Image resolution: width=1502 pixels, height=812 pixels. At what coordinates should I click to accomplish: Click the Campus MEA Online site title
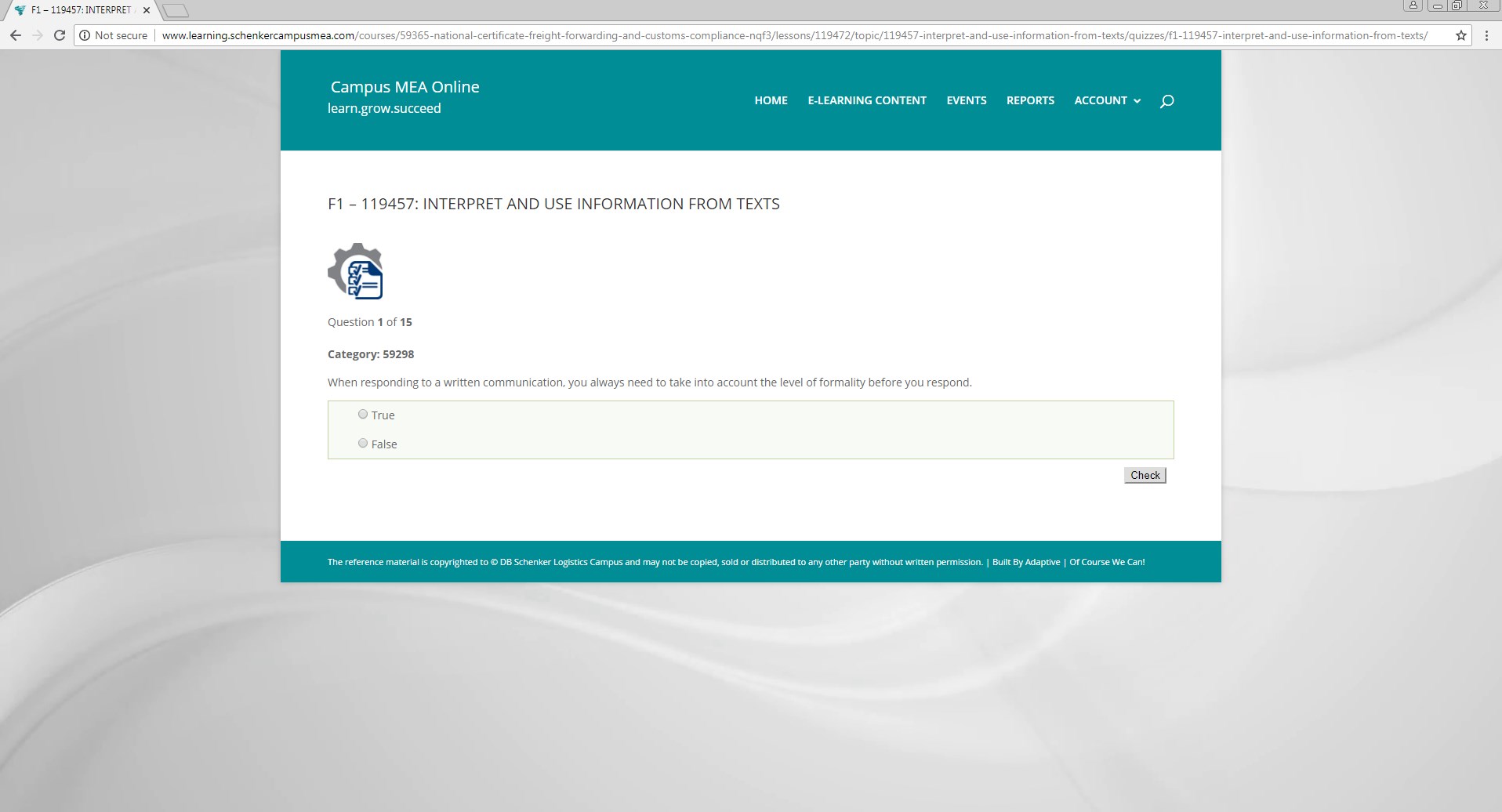405,87
